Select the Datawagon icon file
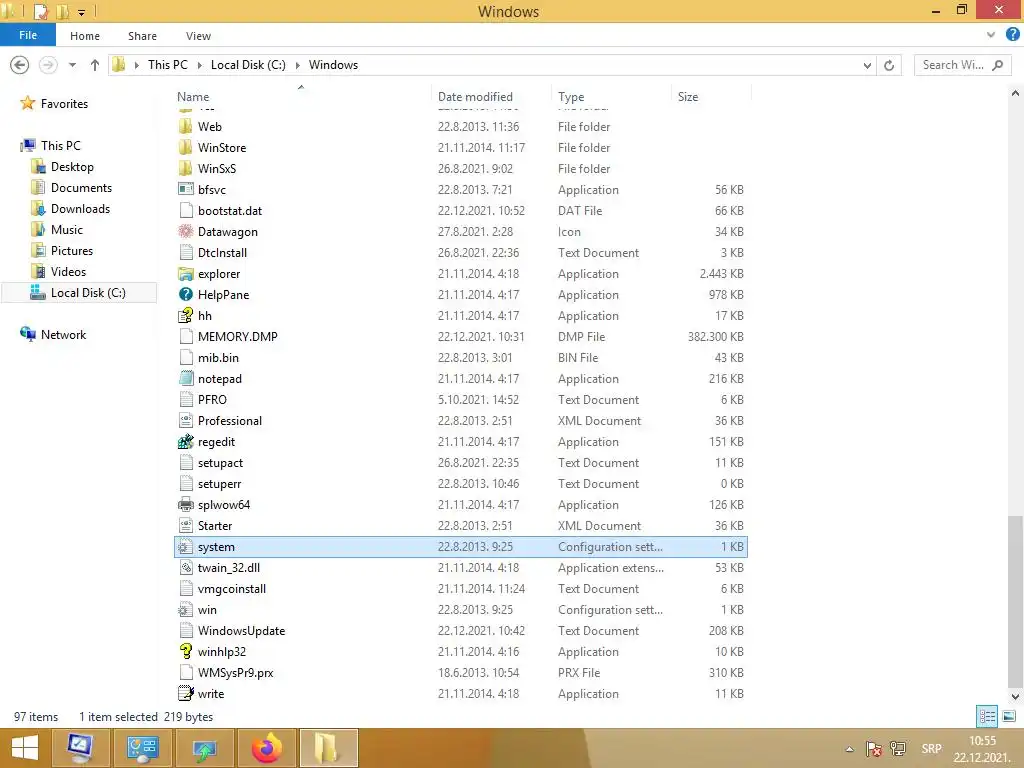This screenshot has width=1024, height=768. pyautogui.click(x=186, y=231)
